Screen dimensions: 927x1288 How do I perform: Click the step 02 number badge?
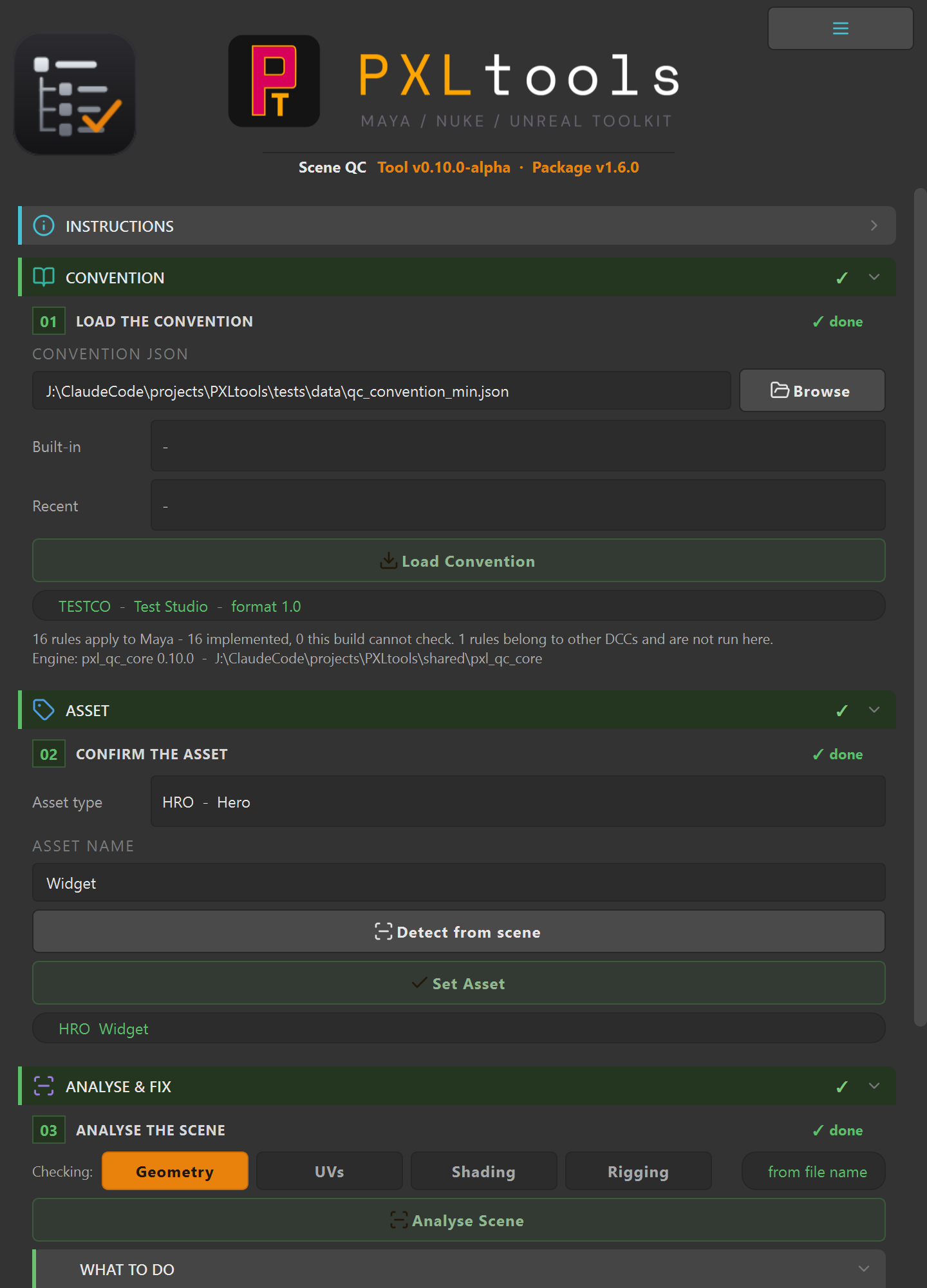pyautogui.click(x=49, y=754)
